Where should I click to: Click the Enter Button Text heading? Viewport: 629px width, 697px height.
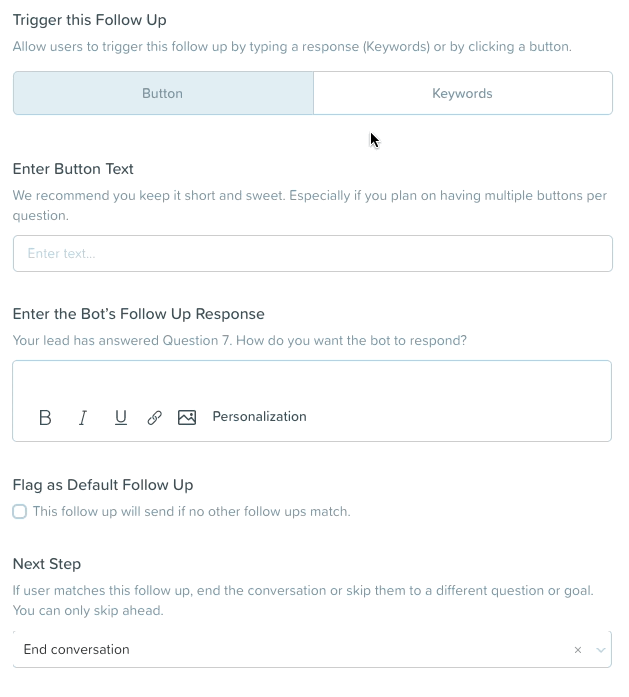(73, 169)
